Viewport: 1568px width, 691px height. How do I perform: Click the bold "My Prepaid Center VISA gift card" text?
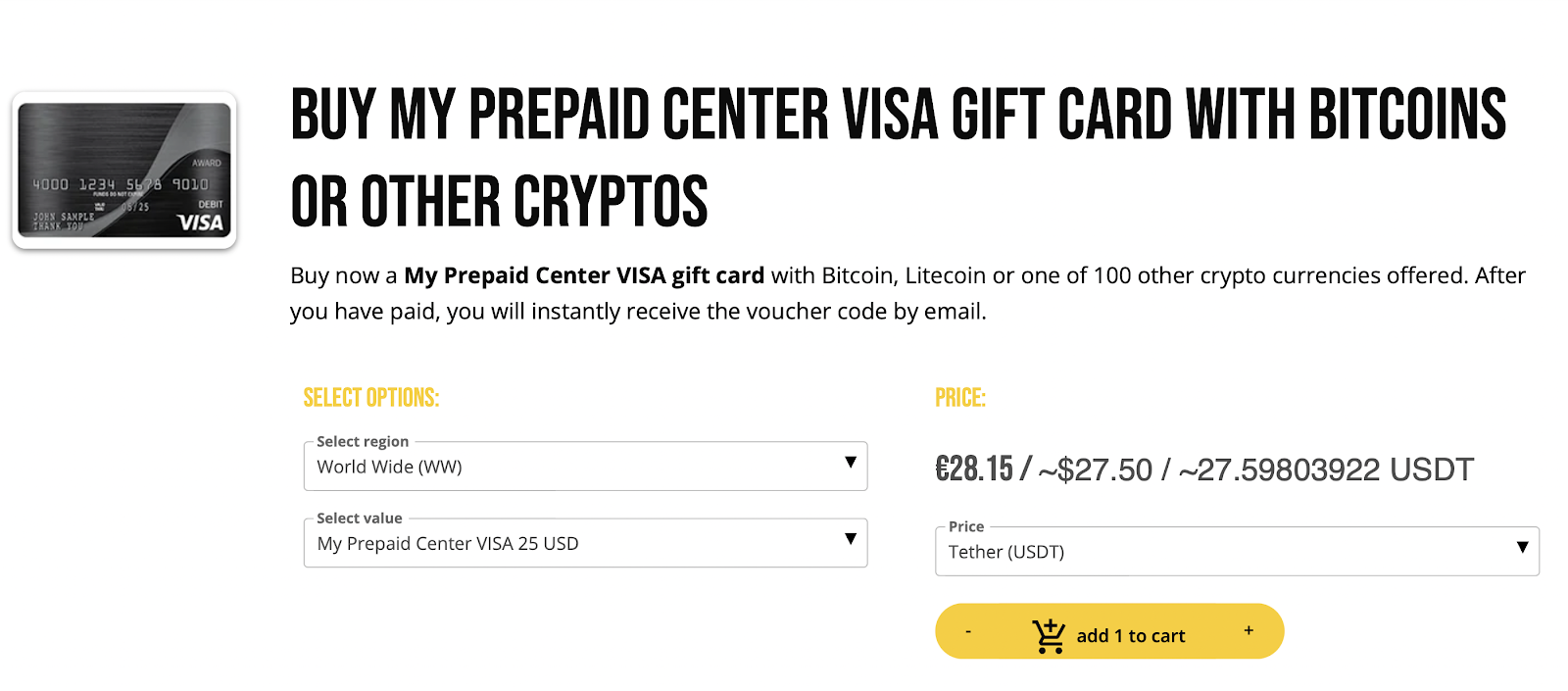pos(584,275)
